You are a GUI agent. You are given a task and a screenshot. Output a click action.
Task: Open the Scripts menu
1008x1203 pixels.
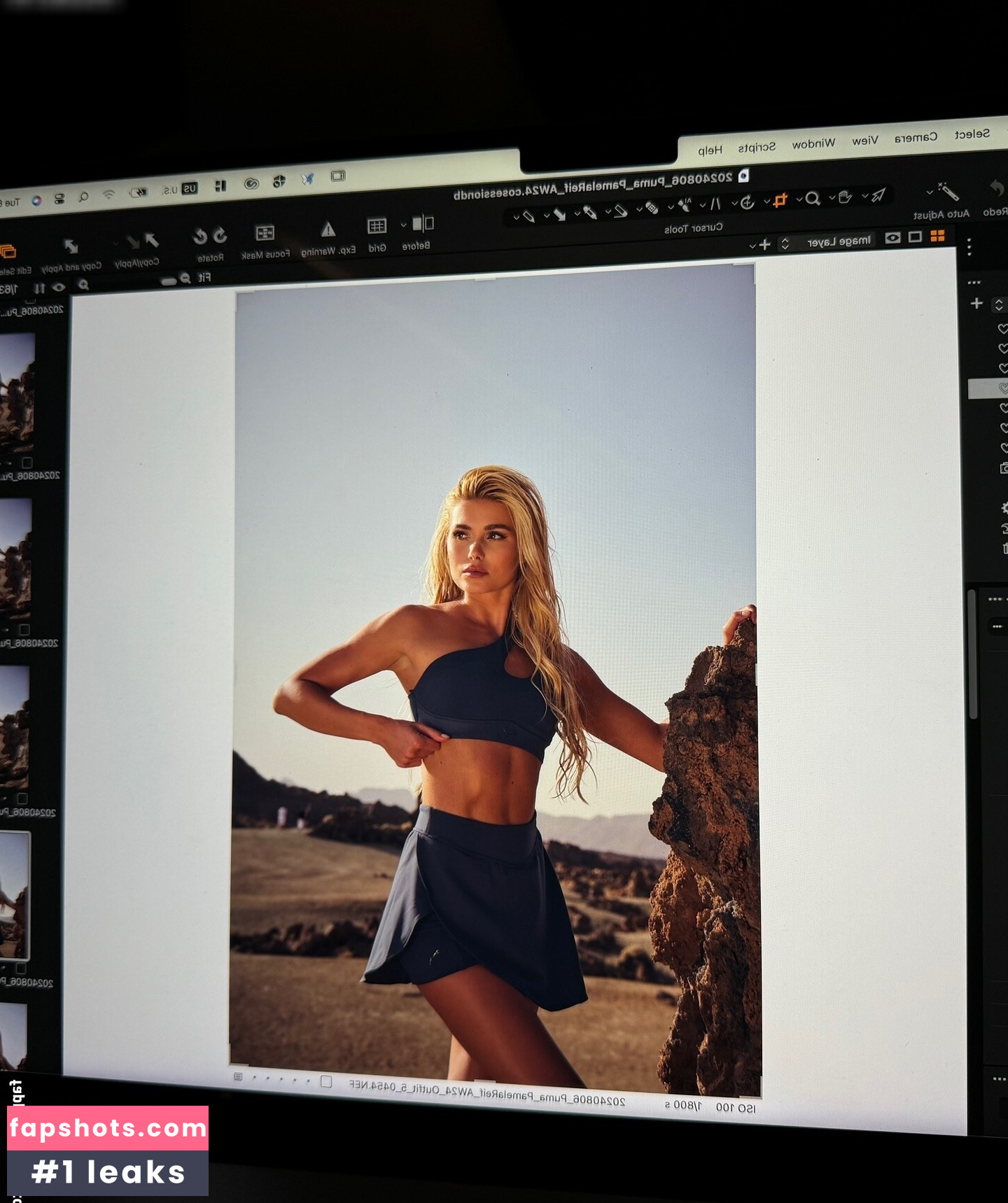coord(757,148)
